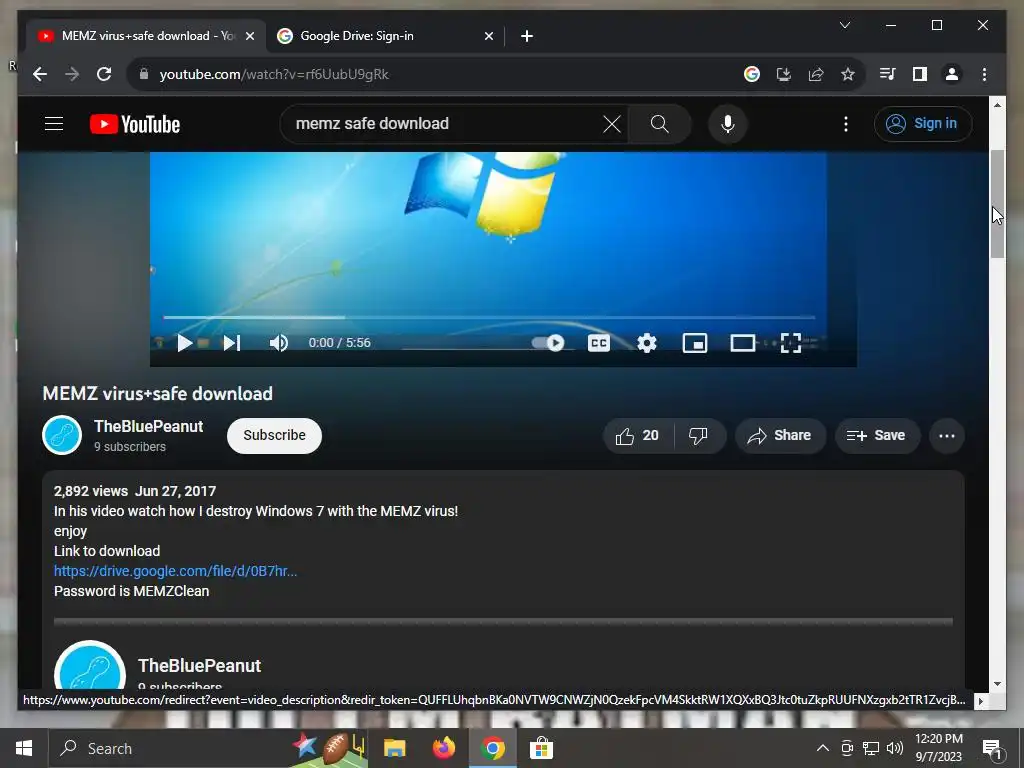The image size is (1024, 768).
Task: Launch Firefox from taskbar
Action: [444, 748]
